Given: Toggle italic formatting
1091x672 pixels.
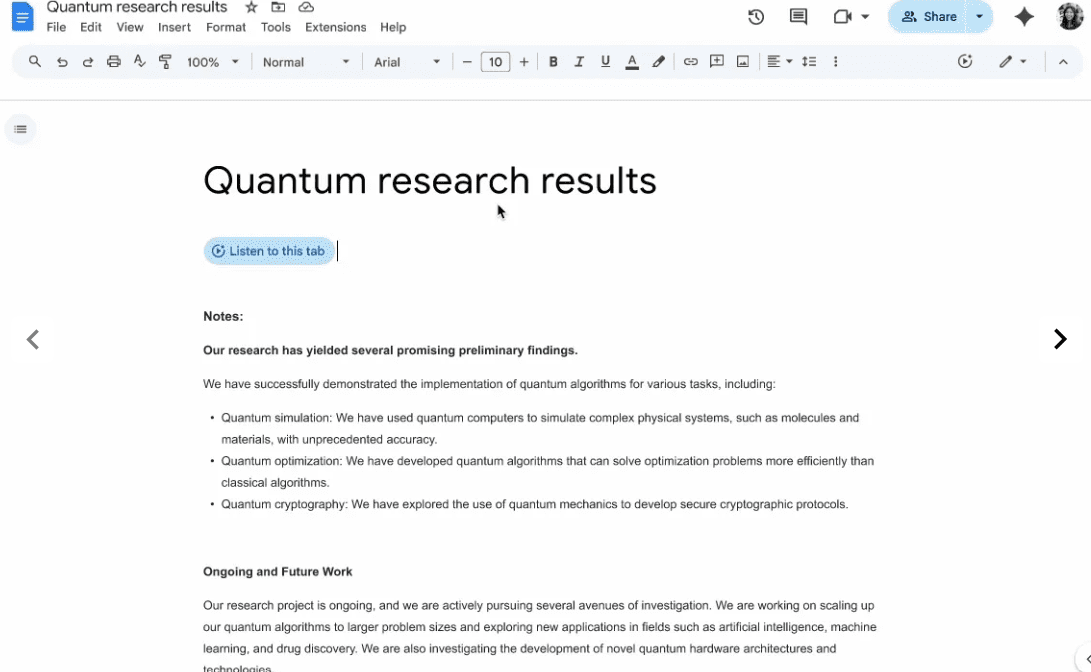Looking at the screenshot, I should (x=579, y=62).
